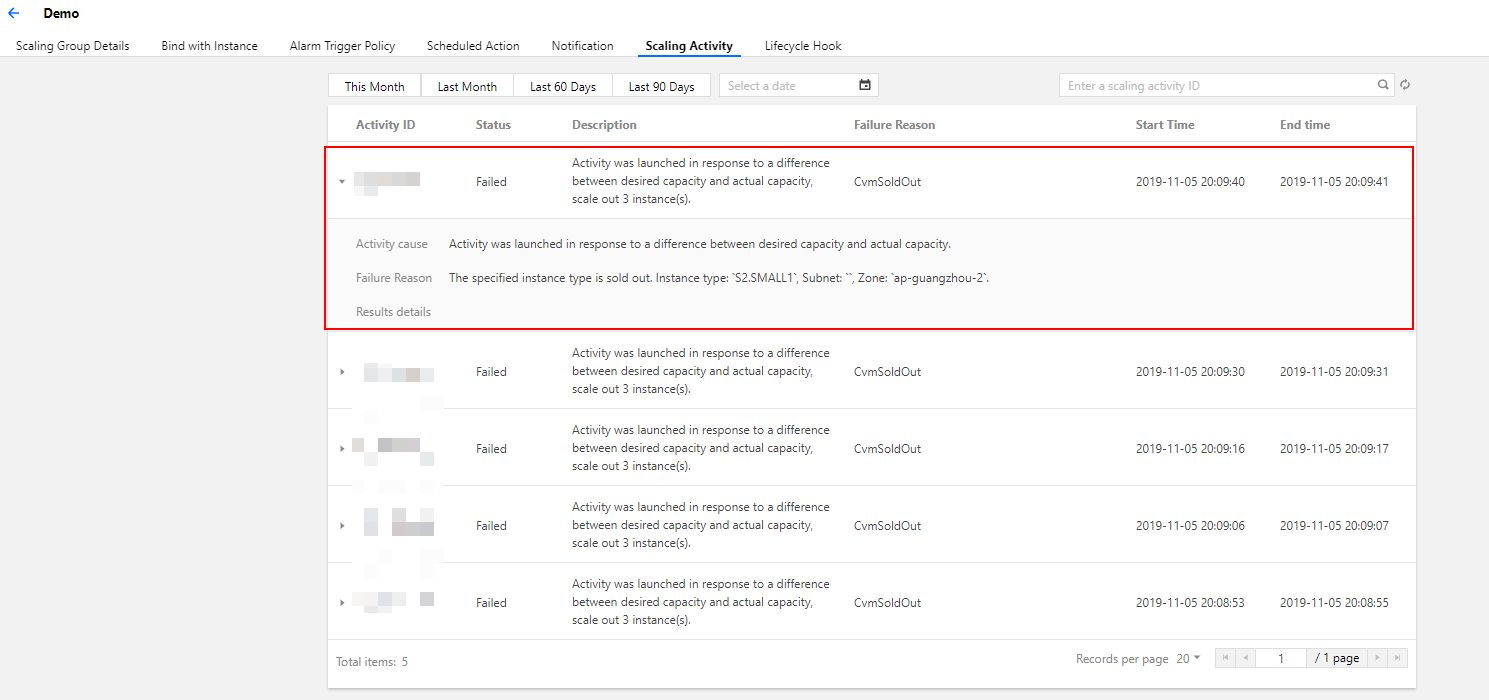
Task: Go to previous page pagination arrow
Action: (x=1245, y=658)
